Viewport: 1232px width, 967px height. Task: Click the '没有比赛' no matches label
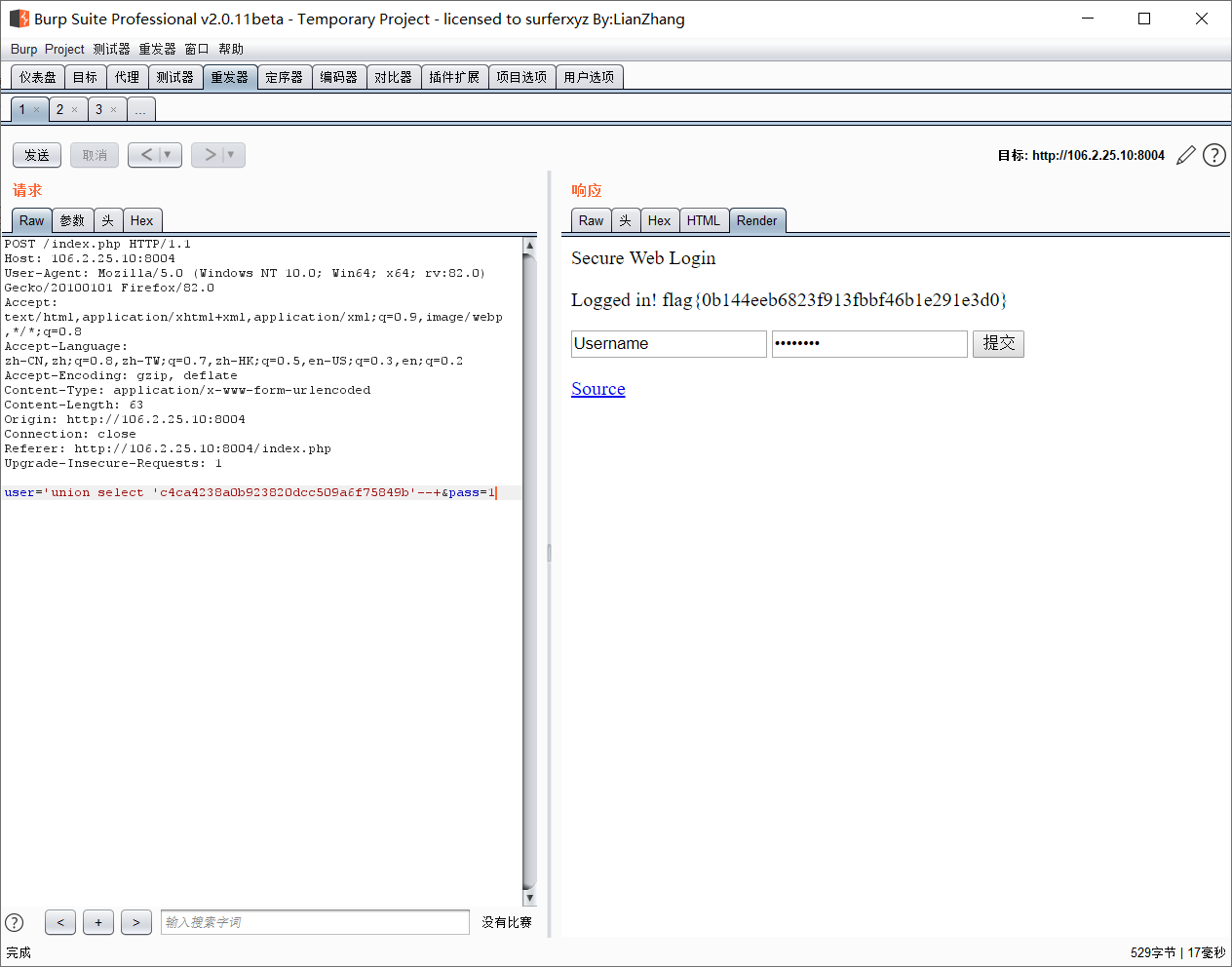[x=507, y=922]
